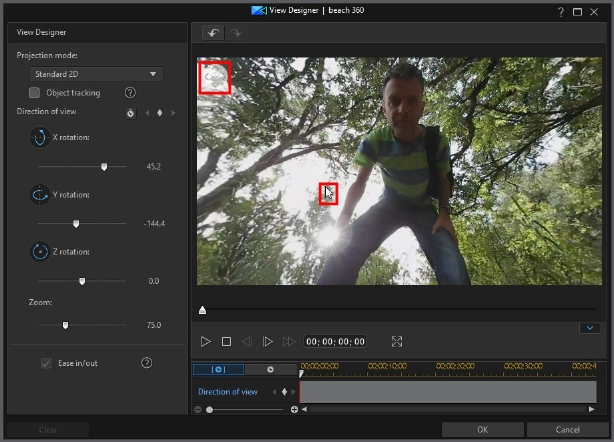Go to previous keyframe on timeline track

(274, 391)
